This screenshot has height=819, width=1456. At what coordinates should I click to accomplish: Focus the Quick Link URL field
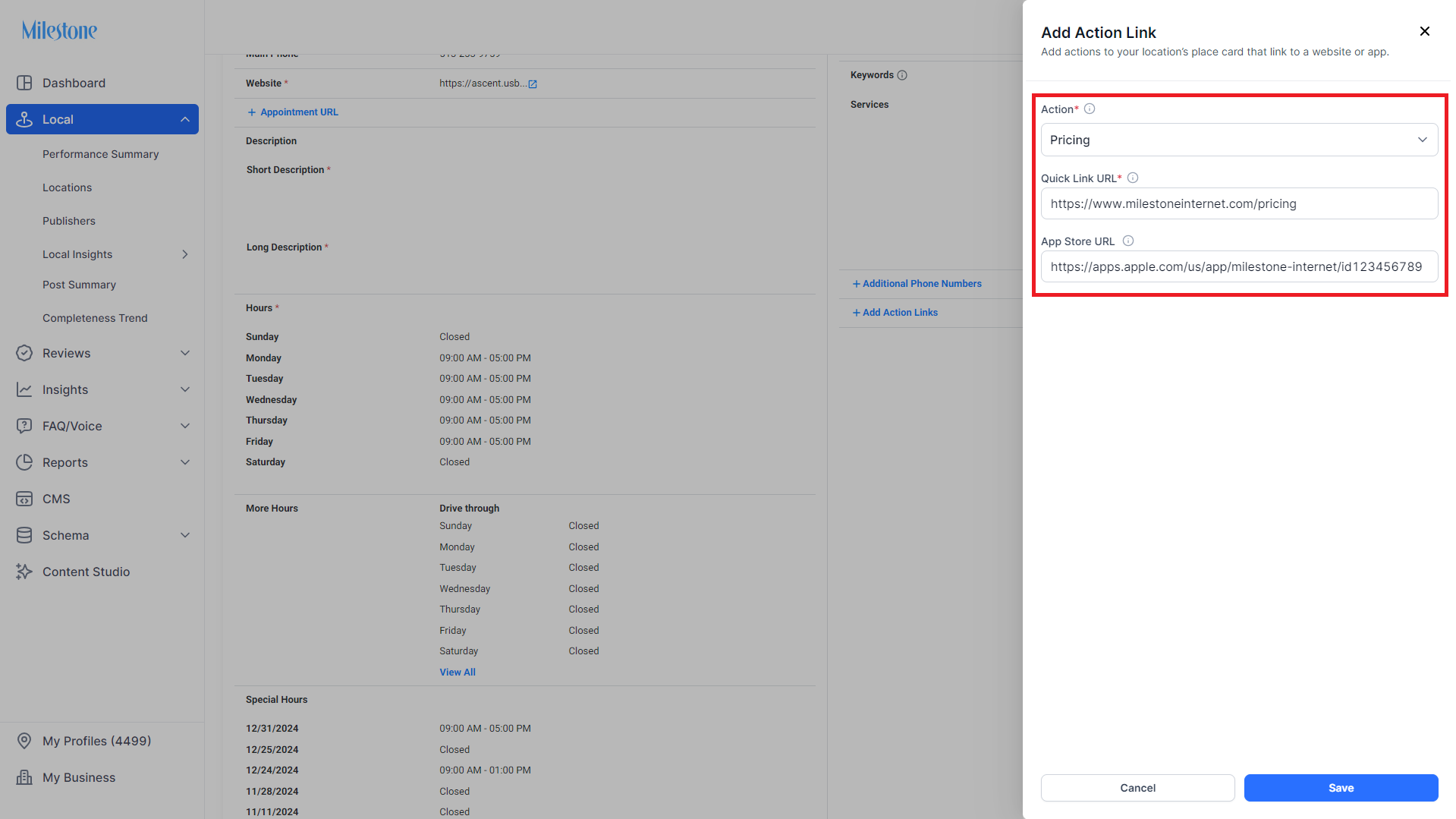click(x=1239, y=203)
